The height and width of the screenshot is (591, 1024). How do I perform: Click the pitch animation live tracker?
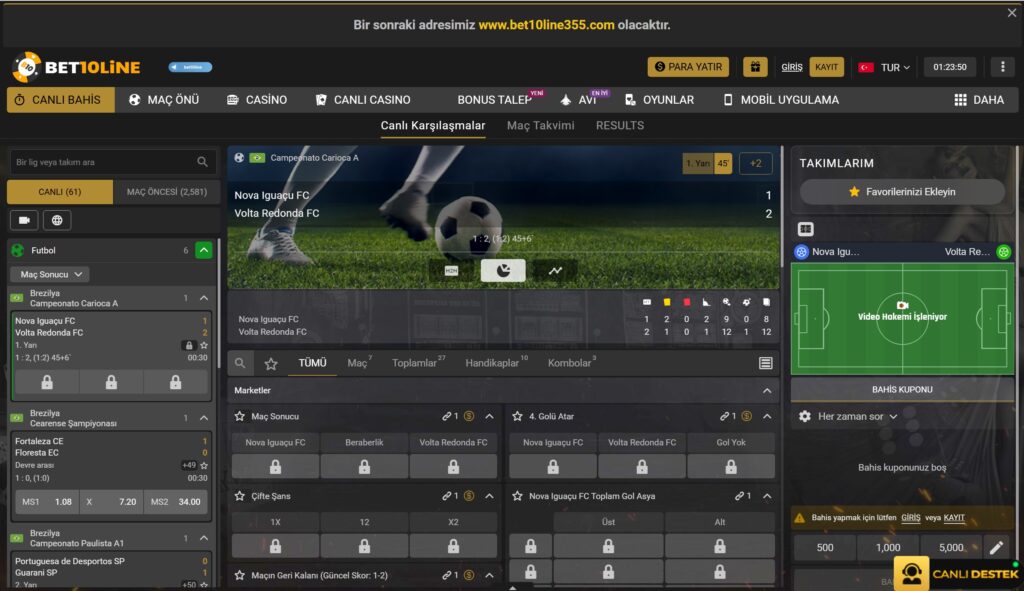pos(902,318)
